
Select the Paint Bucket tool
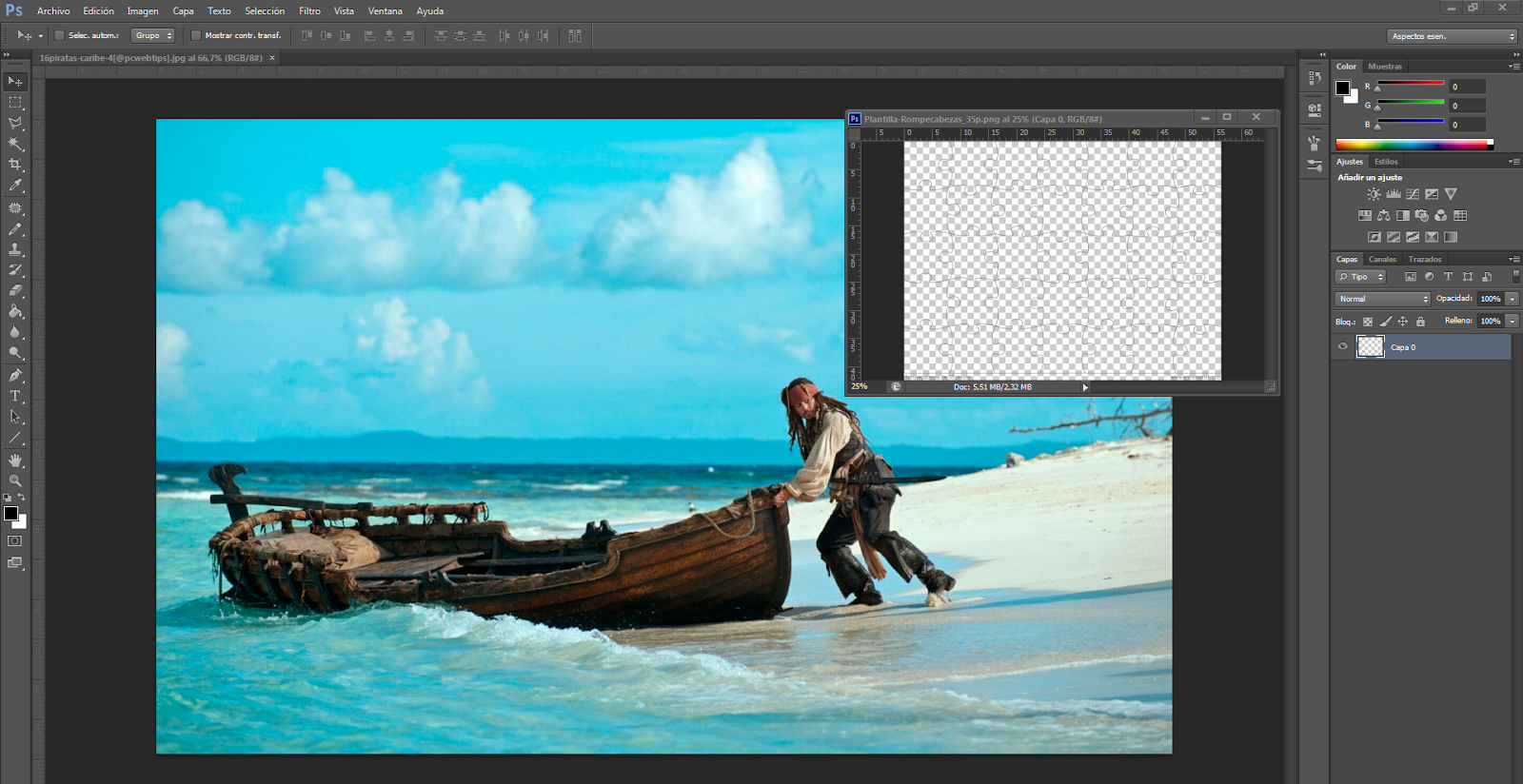click(x=15, y=312)
